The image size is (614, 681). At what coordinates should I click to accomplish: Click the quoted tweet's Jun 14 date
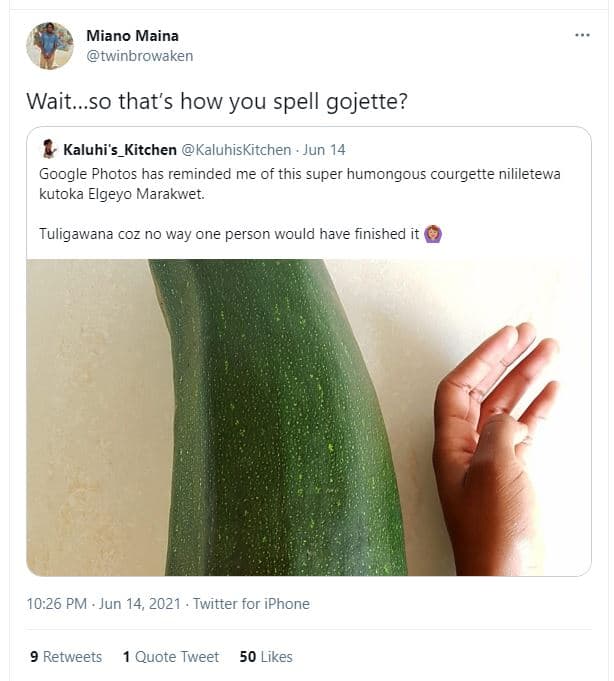click(323, 150)
